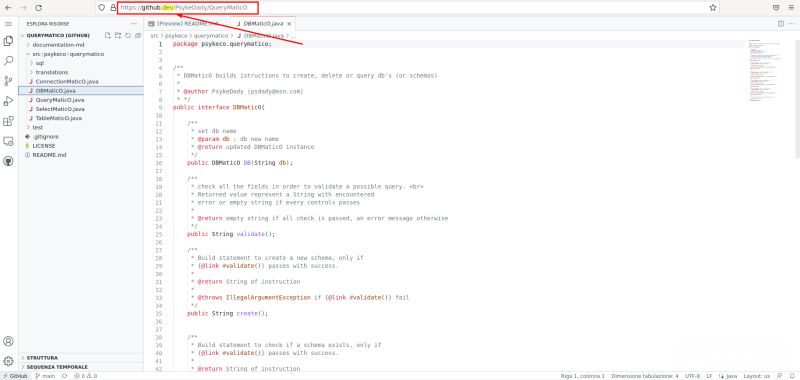Bookmark this page with the star
This screenshot has height=380, width=800.
[x=713, y=8]
